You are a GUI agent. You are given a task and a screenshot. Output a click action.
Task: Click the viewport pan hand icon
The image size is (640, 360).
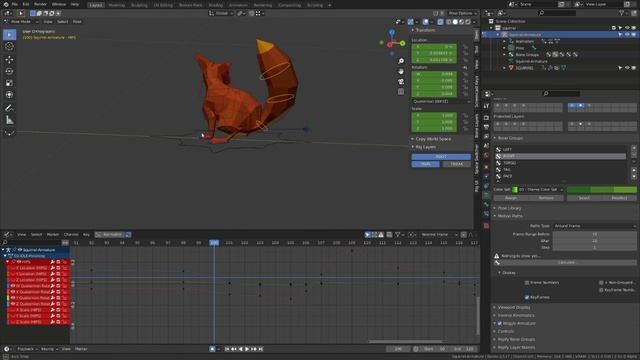tap(401, 71)
